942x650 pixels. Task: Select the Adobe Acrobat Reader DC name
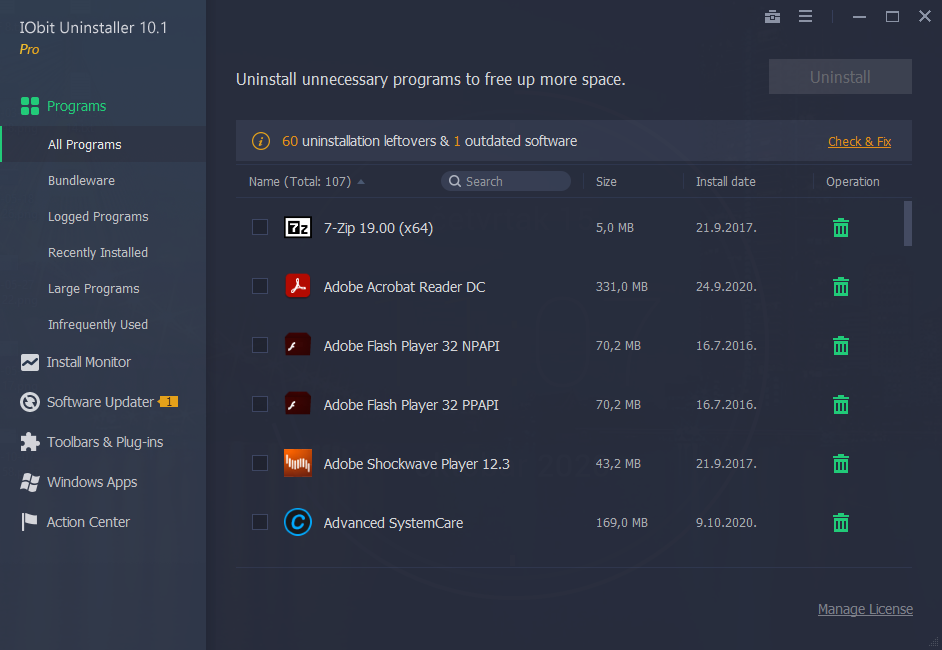coord(404,287)
